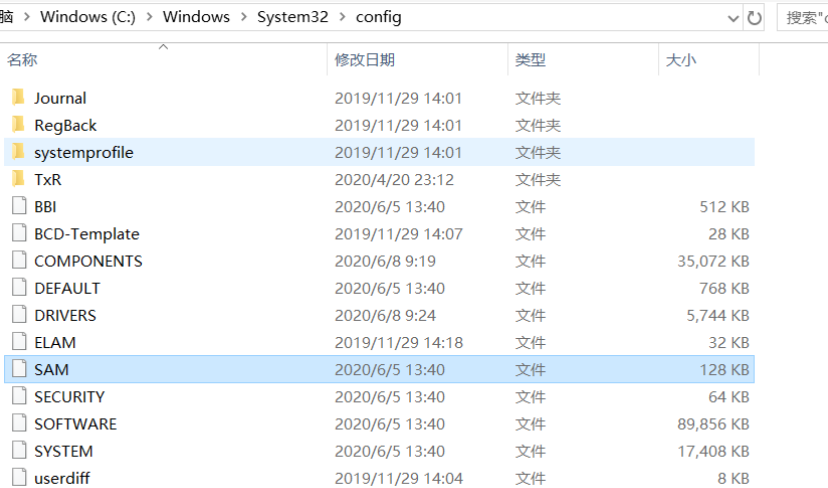
Task: Expand the chevron after Windows (C:)
Action: pos(149,17)
